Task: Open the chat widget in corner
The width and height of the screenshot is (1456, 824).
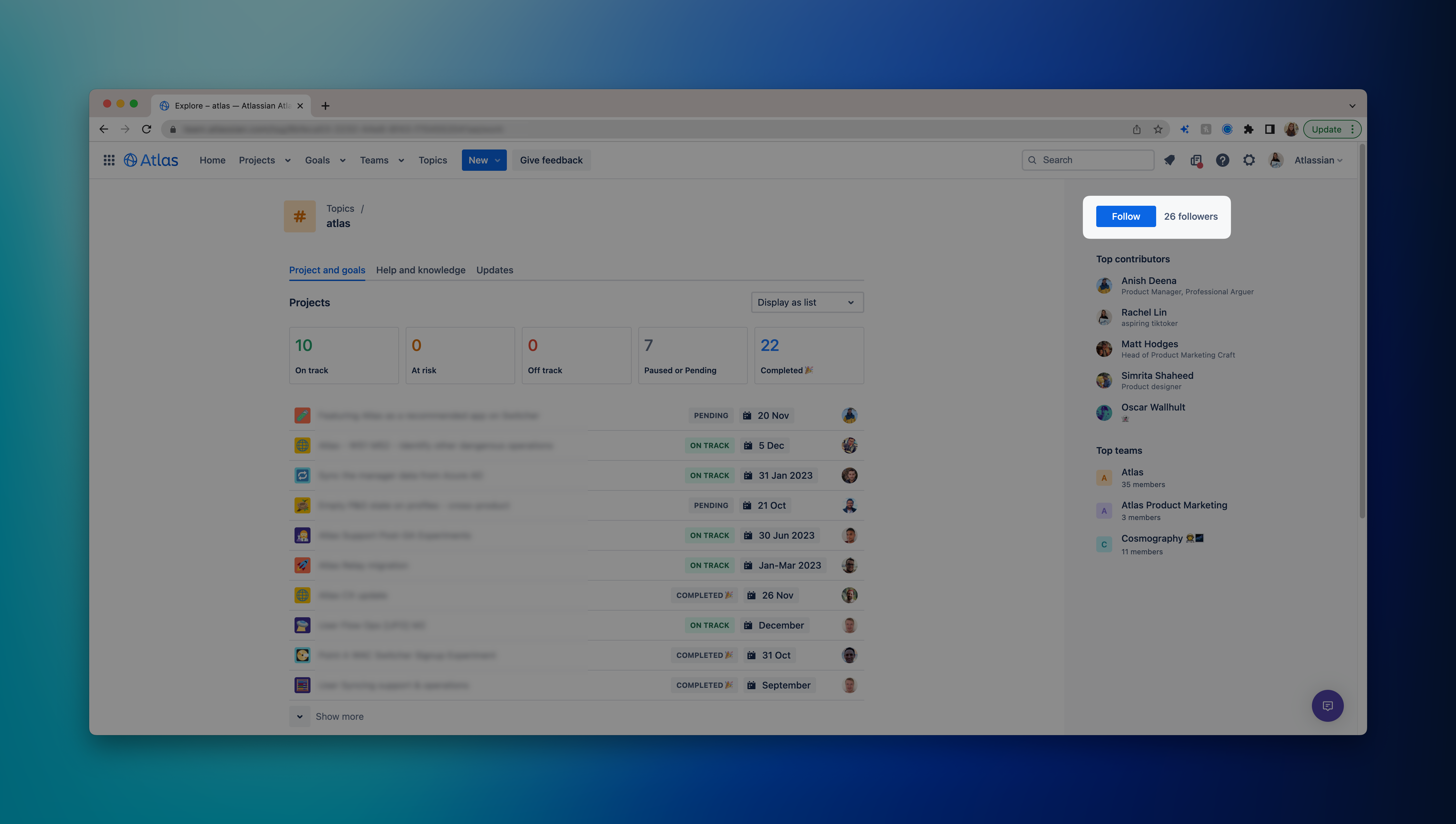Action: point(1327,705)
